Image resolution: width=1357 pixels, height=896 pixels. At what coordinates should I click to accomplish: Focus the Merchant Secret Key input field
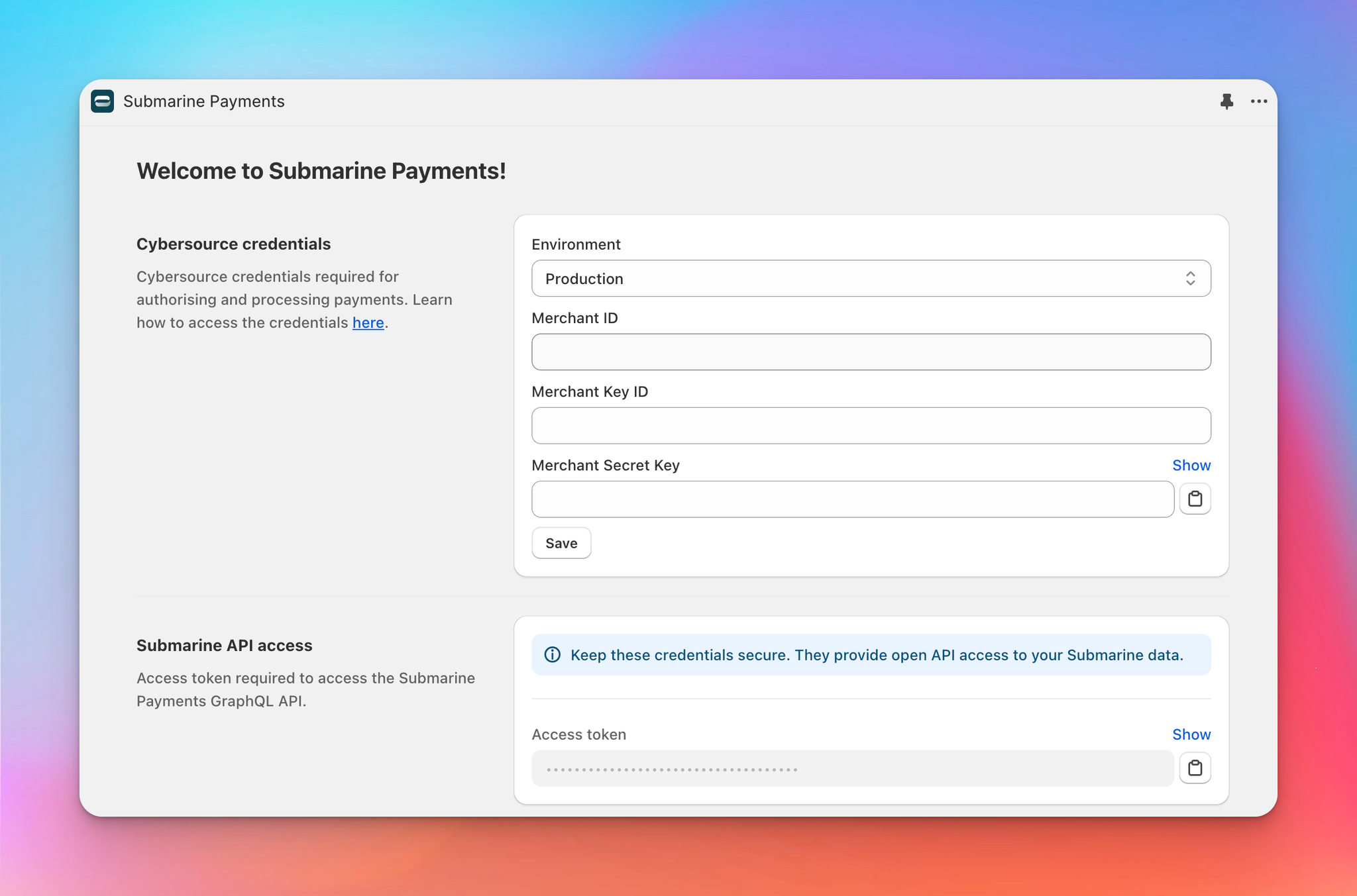tap(853, 499)
